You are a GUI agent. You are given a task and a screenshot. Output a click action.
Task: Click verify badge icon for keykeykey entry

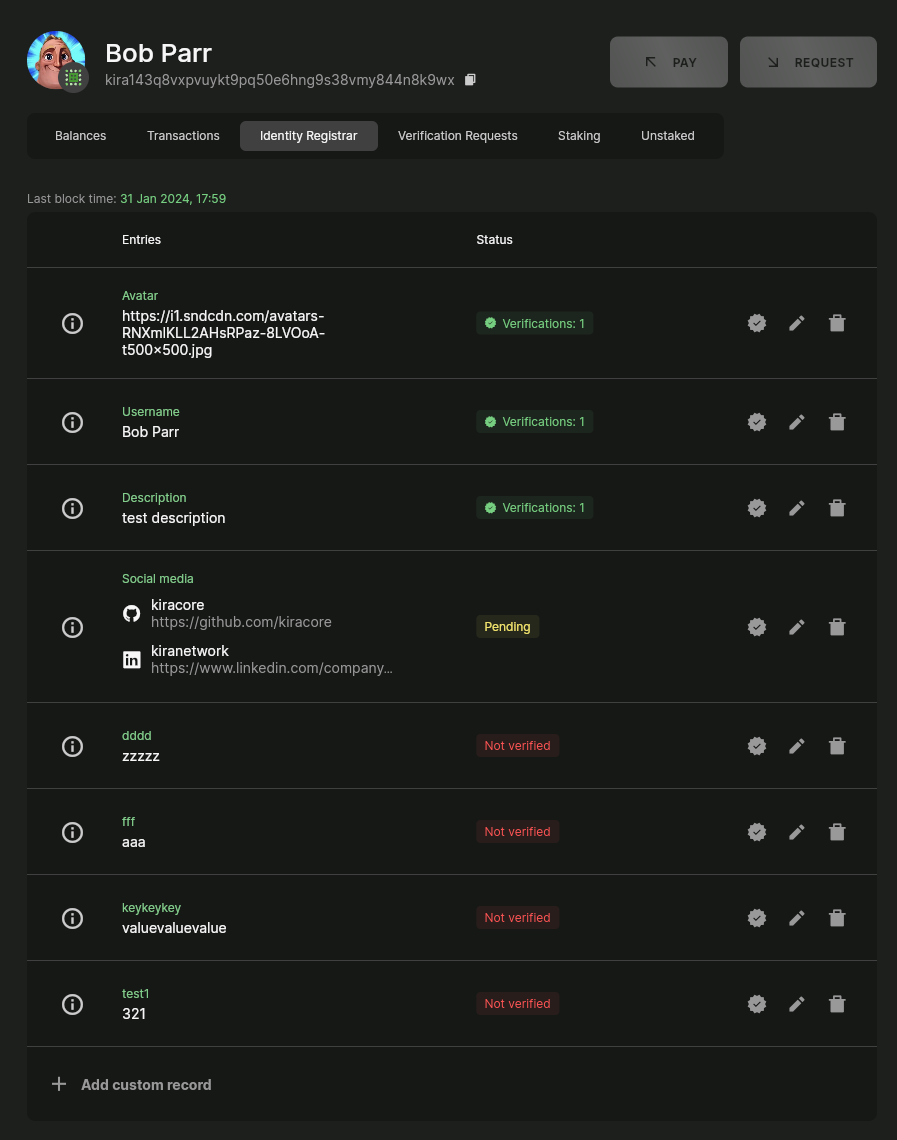(757, 918)
